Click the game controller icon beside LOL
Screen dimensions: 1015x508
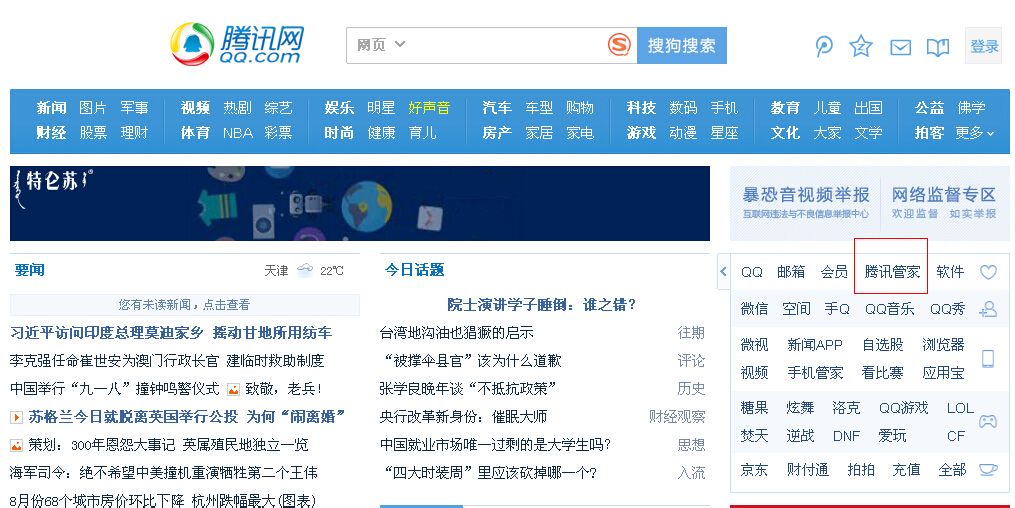point(988,422)
